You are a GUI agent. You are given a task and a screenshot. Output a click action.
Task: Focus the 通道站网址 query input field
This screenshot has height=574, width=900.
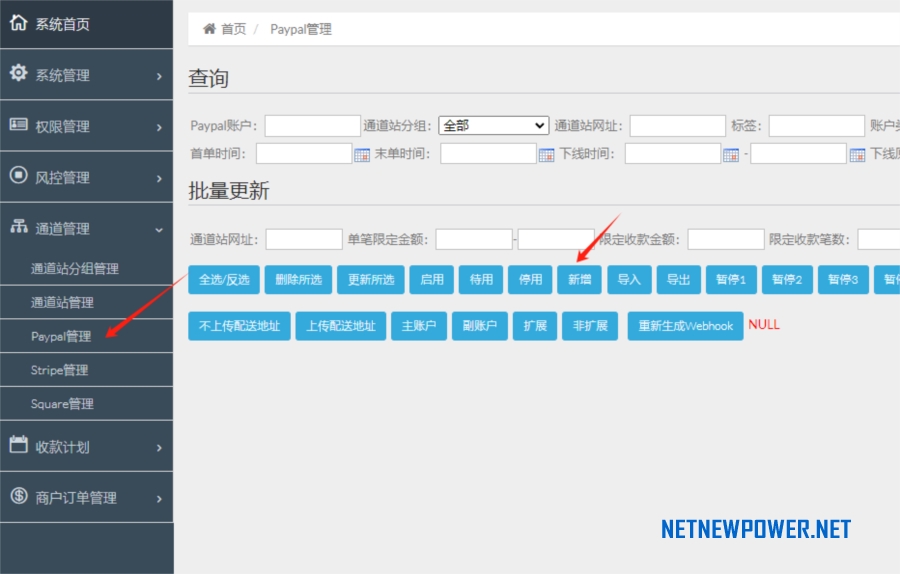[x=678, y=126]
